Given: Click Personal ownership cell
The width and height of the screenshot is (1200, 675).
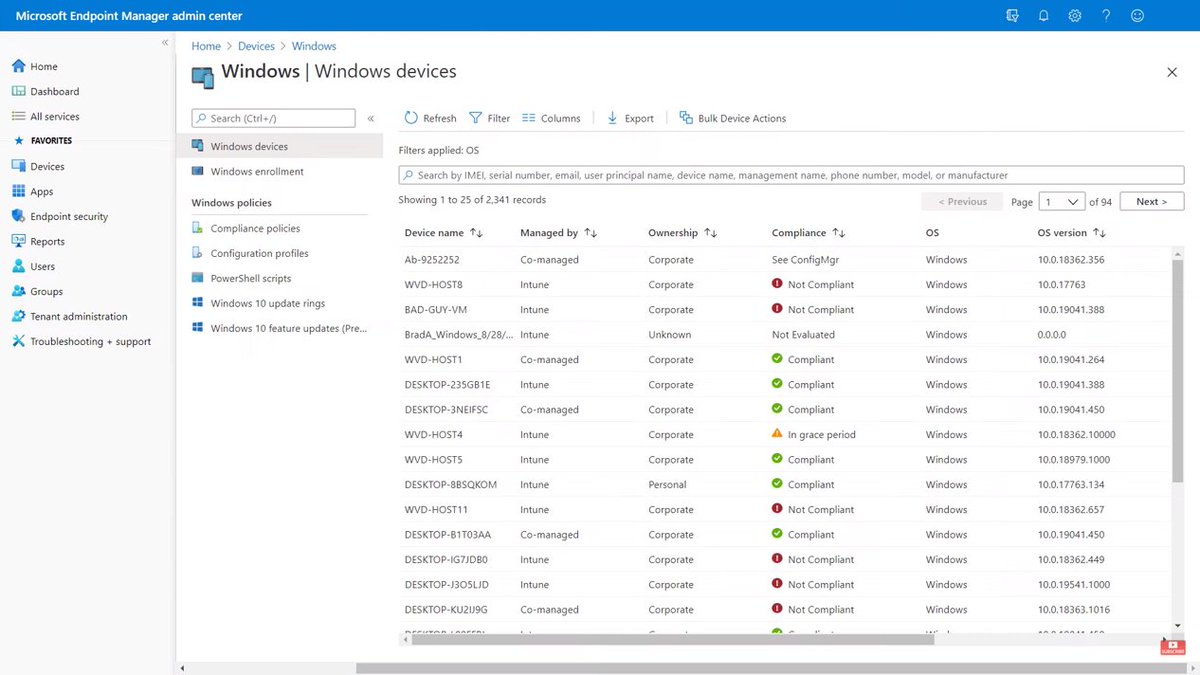Looking at the screenshot, I should pos(667,485).
